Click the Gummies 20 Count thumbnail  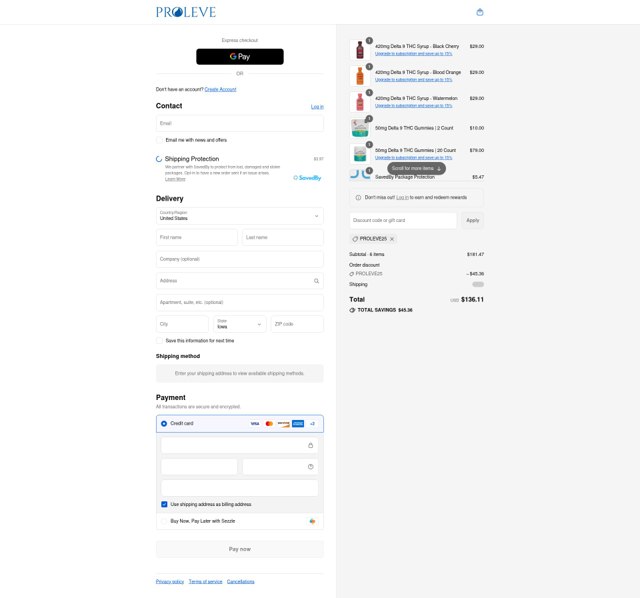pyautogui.click(x=360, y=153)
